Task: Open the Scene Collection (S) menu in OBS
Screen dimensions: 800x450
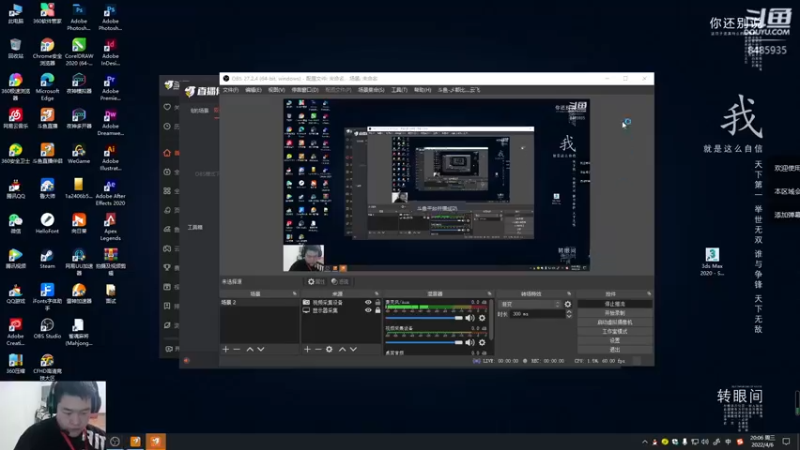Action: (x=371, y=90)
